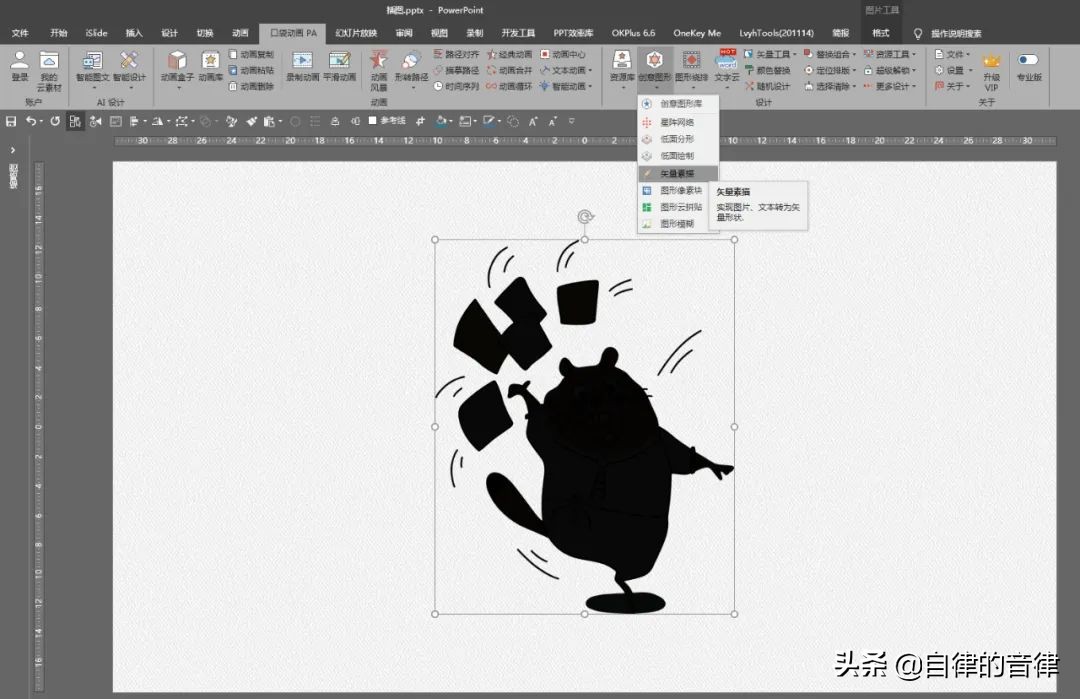1080x699 pixels.
Task: Click the rotation handle above the picture
Action: (x=585, y=217)
